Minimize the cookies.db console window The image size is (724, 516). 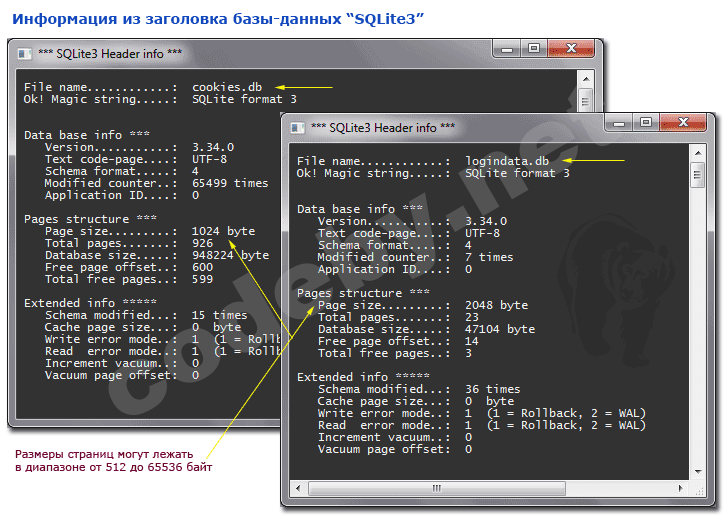507,49
